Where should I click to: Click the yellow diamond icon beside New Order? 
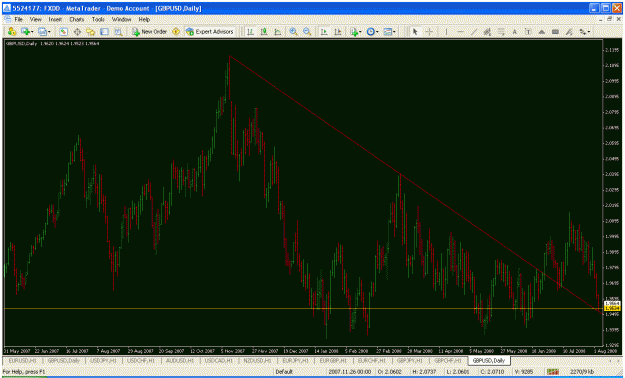pos(176,32)
